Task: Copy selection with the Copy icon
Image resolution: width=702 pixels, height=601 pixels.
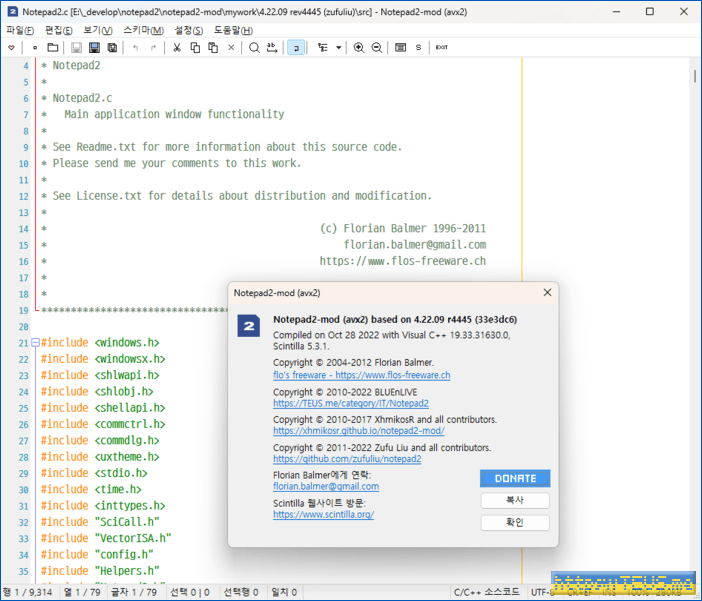Action: (195, 47)
